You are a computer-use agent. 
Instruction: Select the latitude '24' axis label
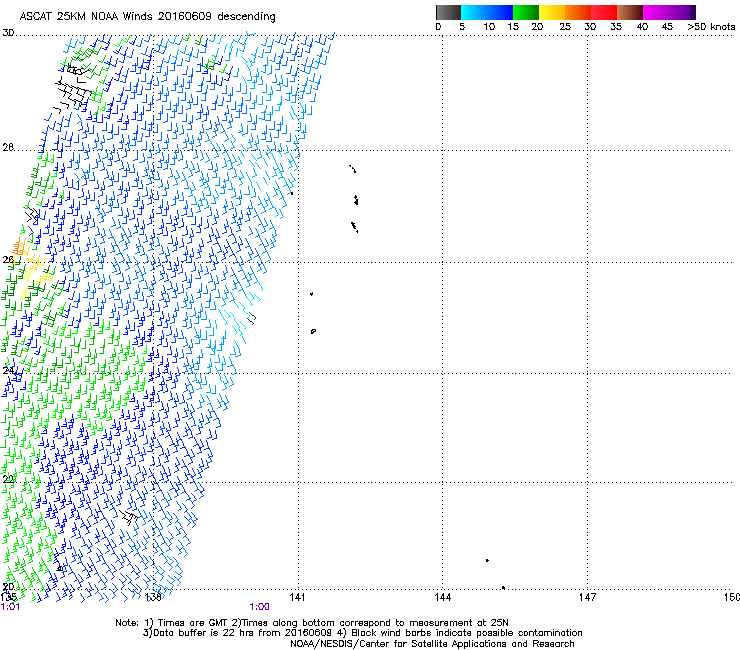pos(8,370)
